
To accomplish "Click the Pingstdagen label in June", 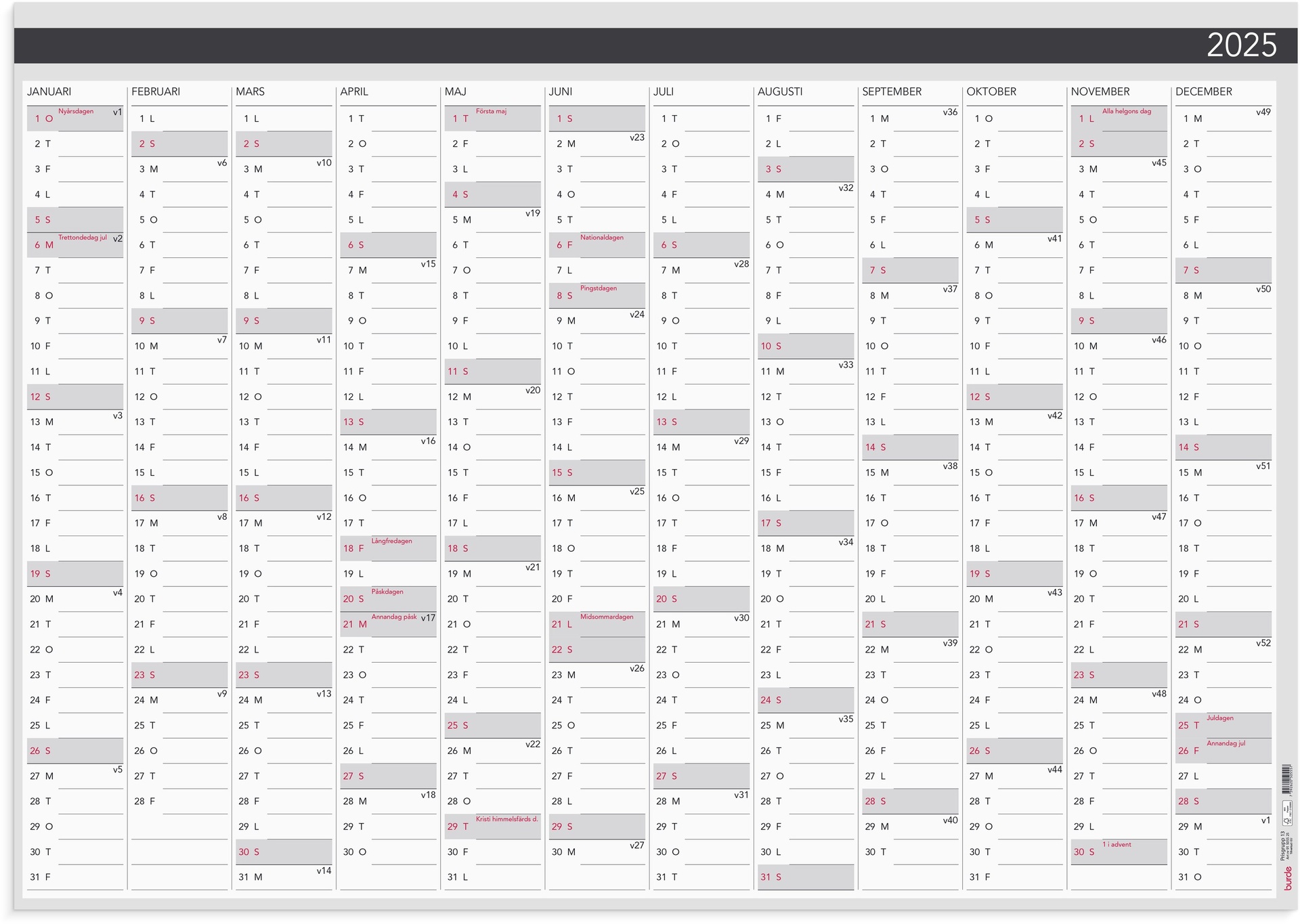I will (x=598, y=288).
